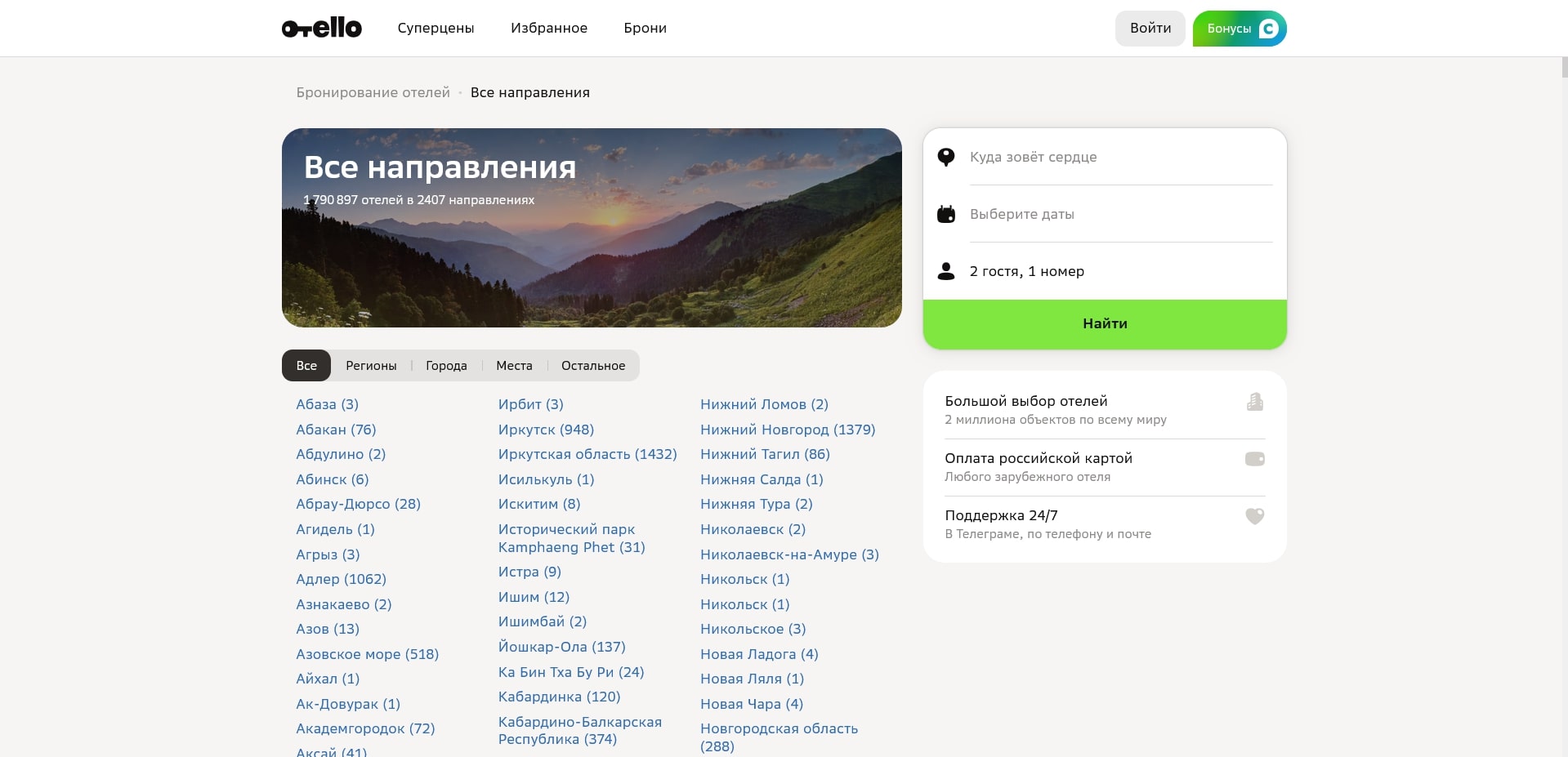The width and height of the screenshot is (1568, 757).
Task: Select the Все filter tab
Action: click(x=306, y=366)
